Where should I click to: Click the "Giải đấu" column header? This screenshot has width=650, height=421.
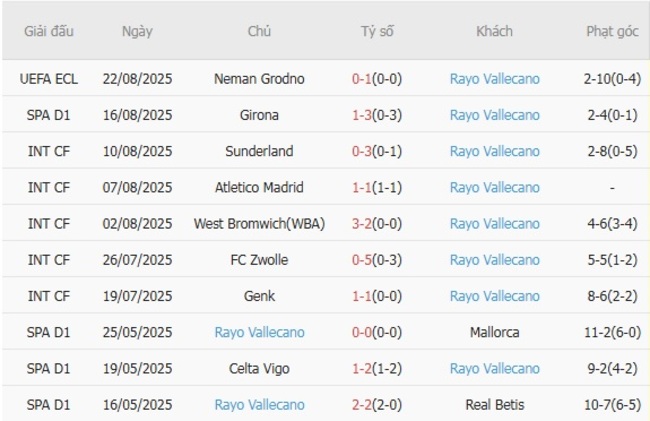click(x=50, y=32)
